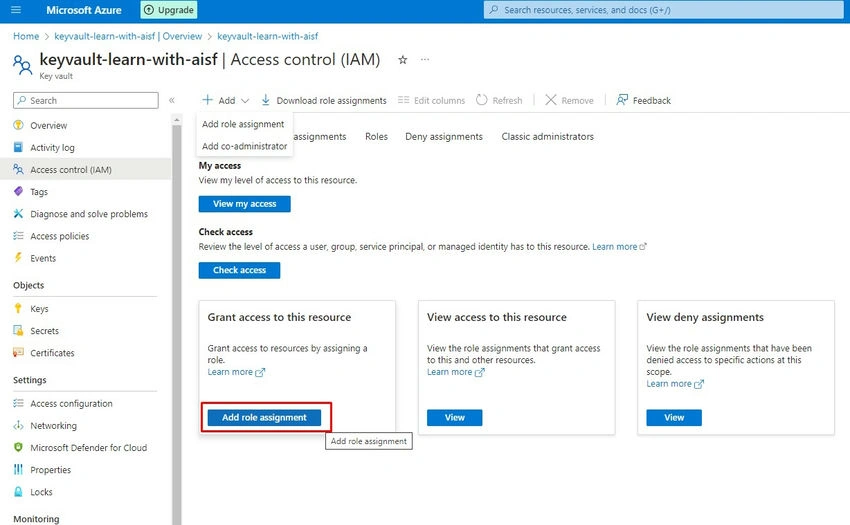850x525 pixels.
Task: Go to Home breadcrumb
Action: pyautogui.click(x=26, y=36)
